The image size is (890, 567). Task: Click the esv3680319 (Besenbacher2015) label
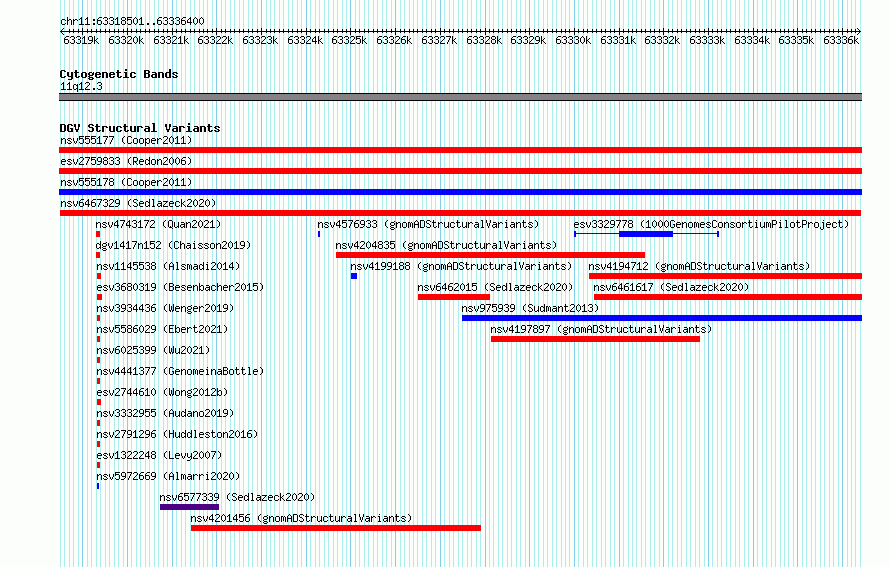click(180, 287)
